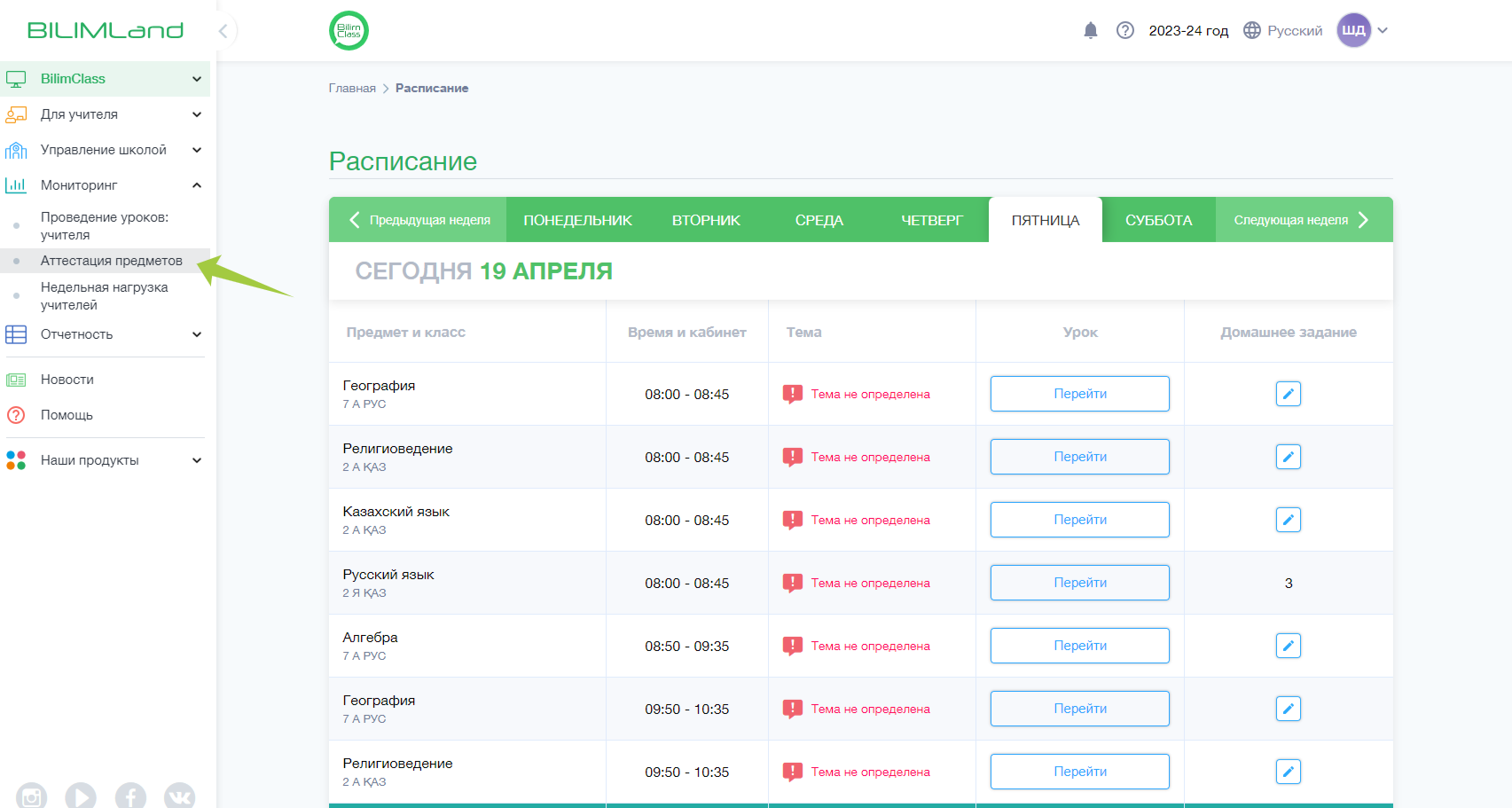Open the notifications bell
This screenshot has height=808, width=1512.
click(1091, 30)
